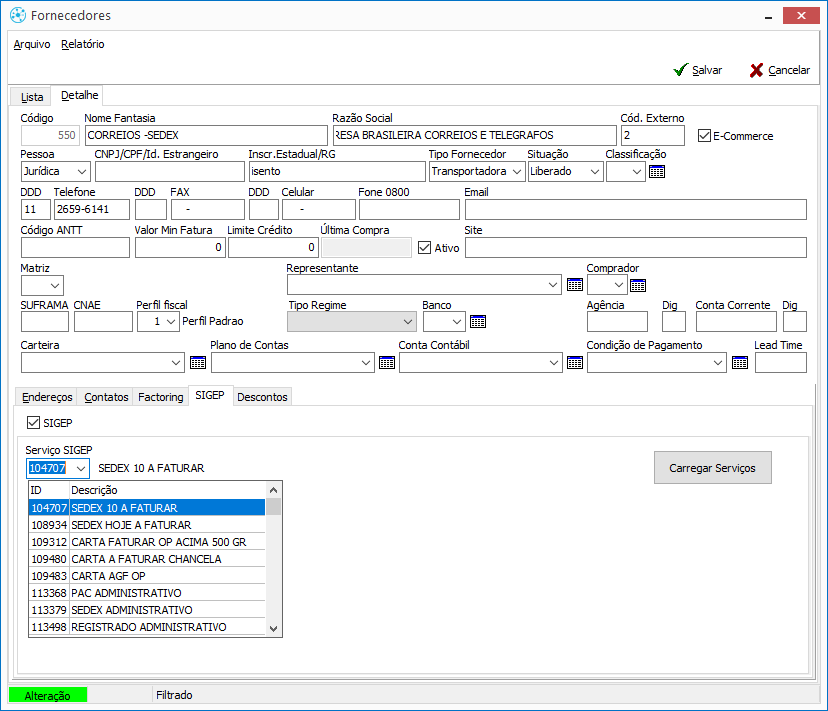Click the Limite Crédito field
828x711 pixels.
tap(274, 247)
